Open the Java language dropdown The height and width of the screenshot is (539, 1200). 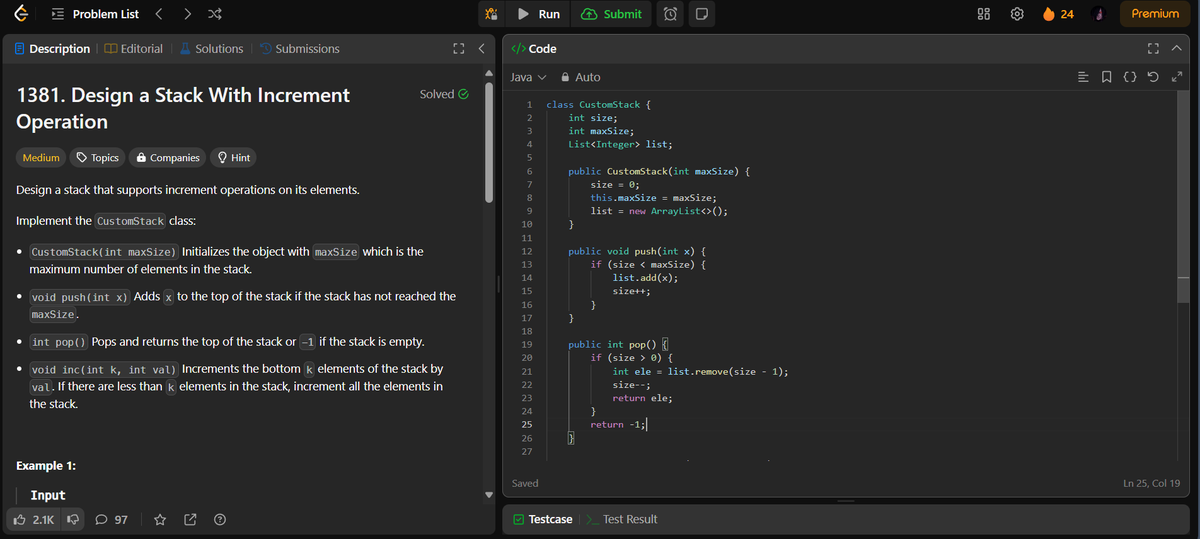[529, 77]
